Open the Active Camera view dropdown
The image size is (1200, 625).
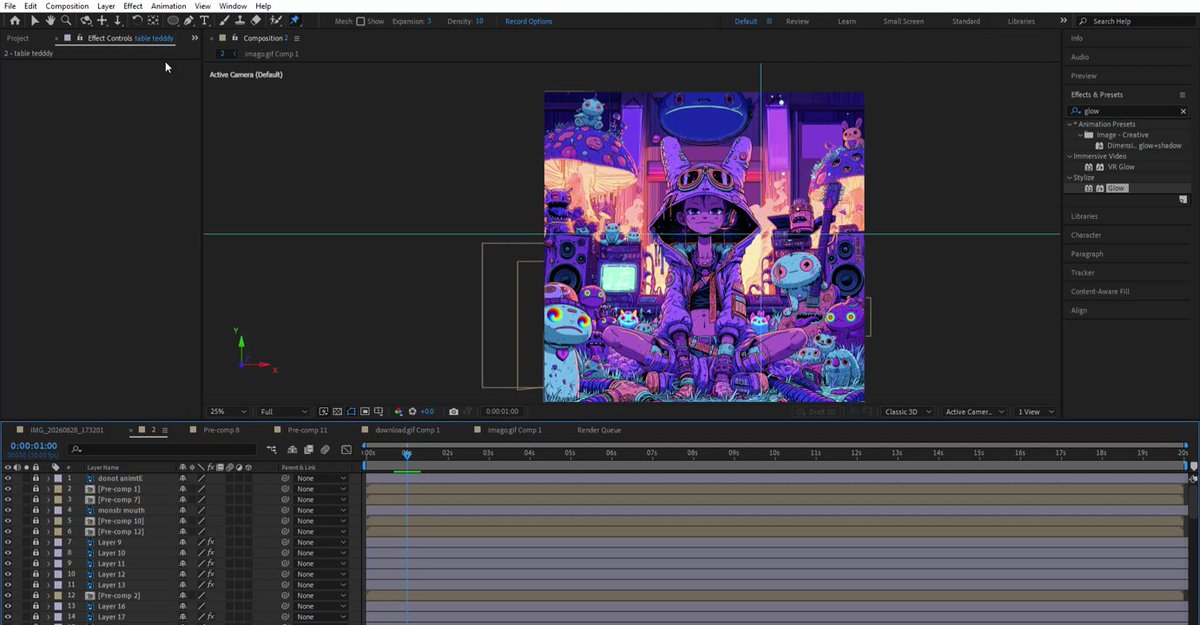975,411
